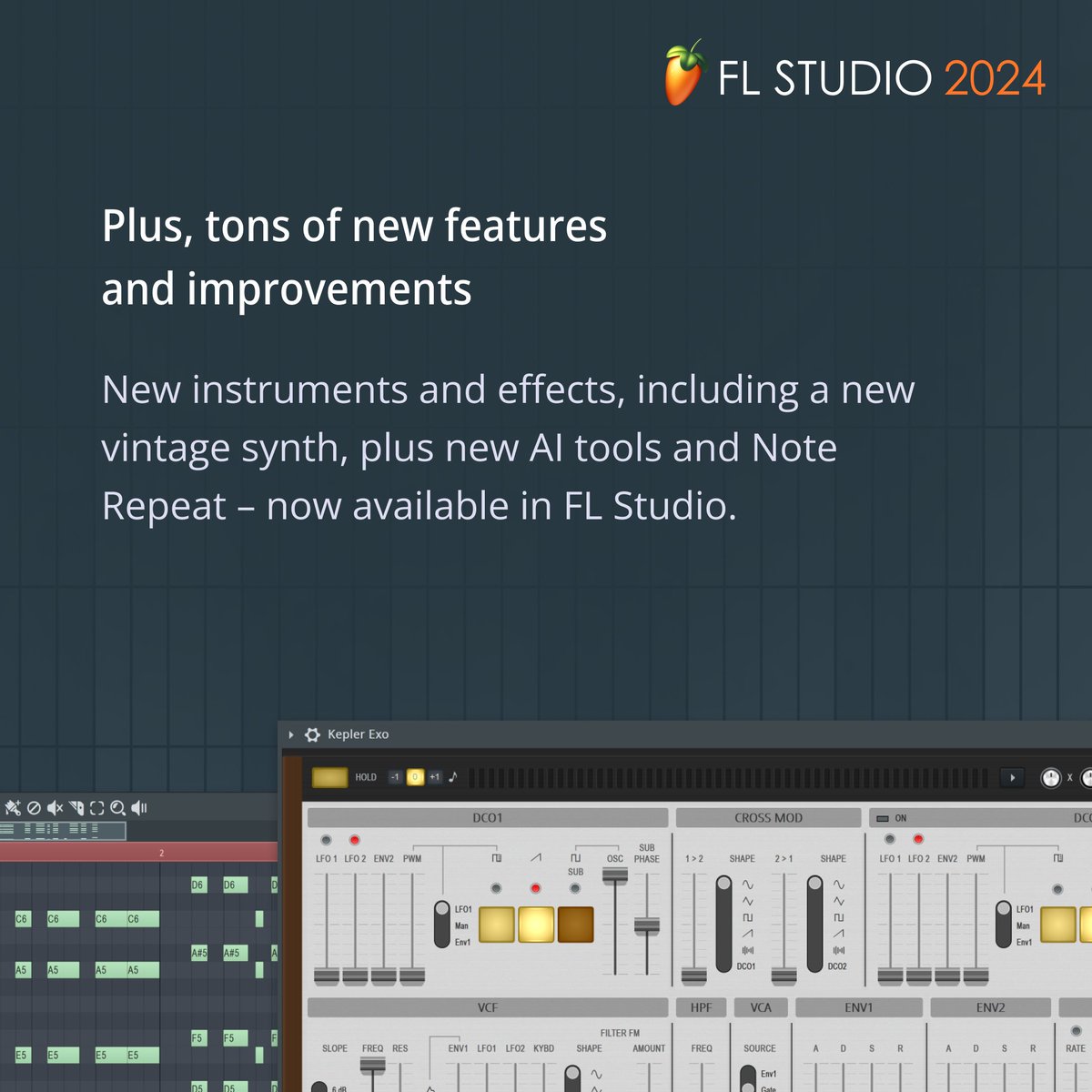The height and width of the screenshot is (1092, 1092).
Task: Click the bar 2 marker in piano roll timeline
Action: (x=161, y=853)
